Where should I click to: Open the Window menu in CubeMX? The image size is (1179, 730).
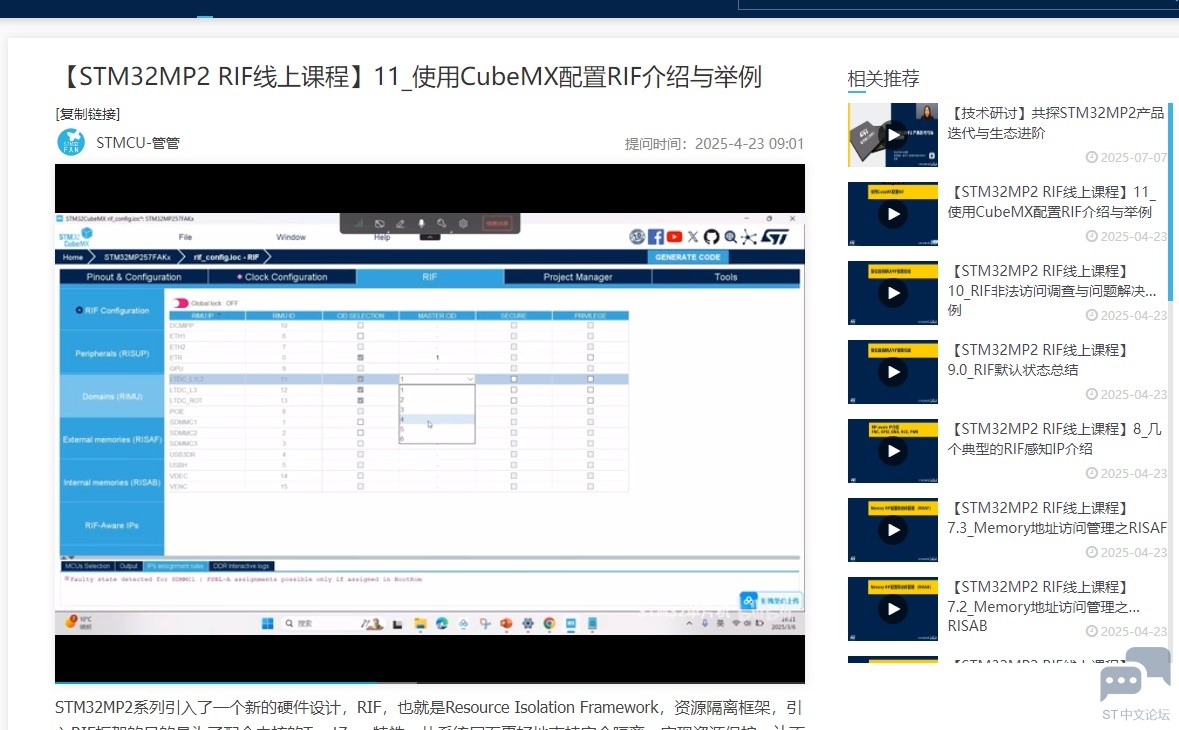pyautogui.click(x=291, y=237)
